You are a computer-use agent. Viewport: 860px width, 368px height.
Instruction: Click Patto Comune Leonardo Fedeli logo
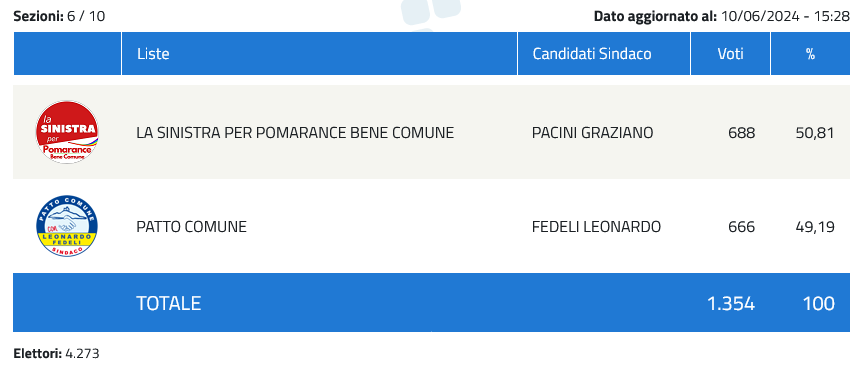(x=67, y=226)
